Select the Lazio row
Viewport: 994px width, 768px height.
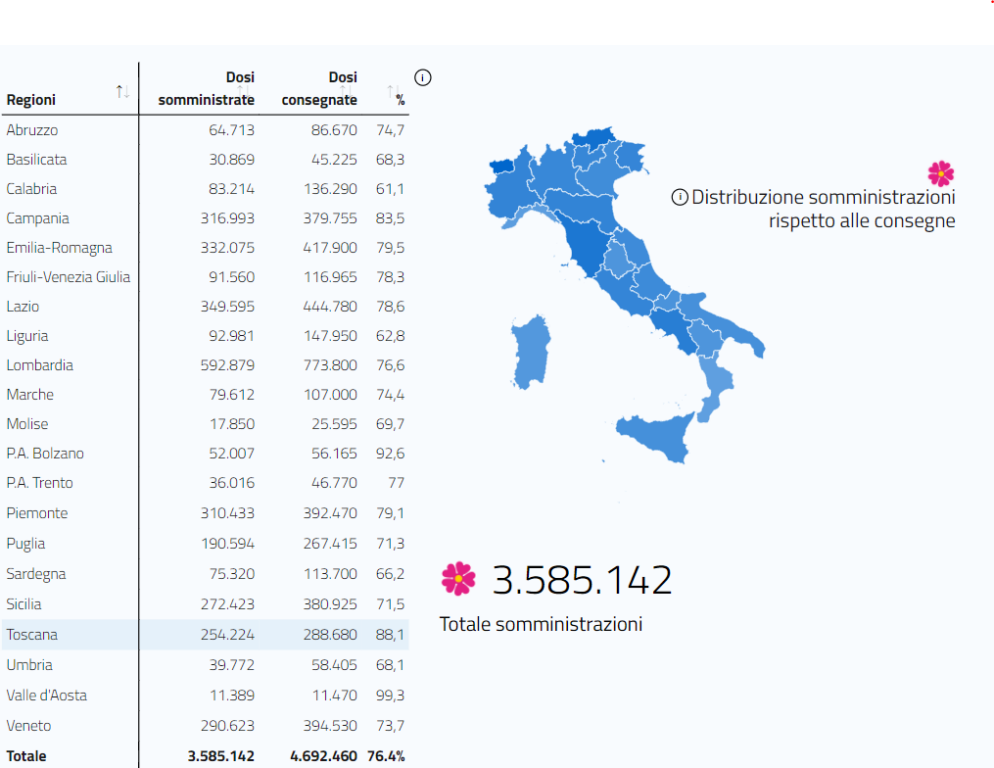(x=205, y=306)
